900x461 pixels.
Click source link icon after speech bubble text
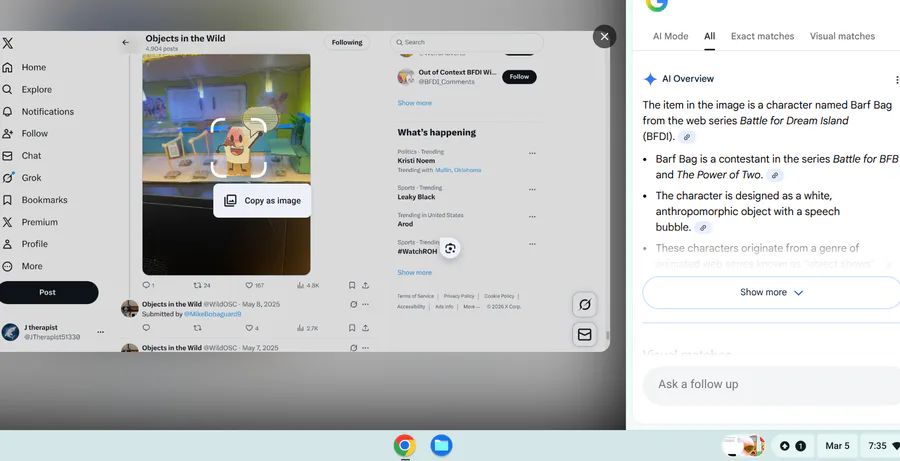tap(703, 228)
